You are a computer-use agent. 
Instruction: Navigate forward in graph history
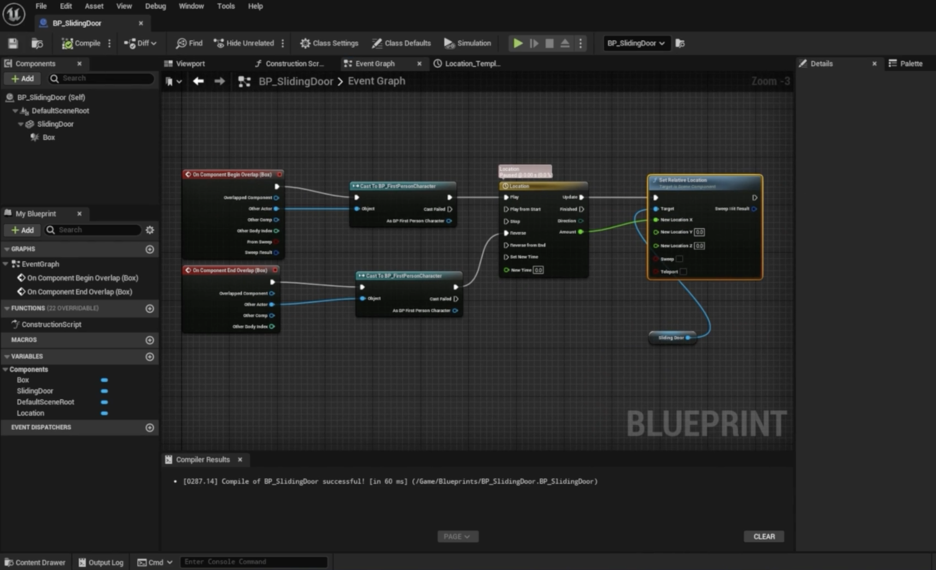pos(219,81)
